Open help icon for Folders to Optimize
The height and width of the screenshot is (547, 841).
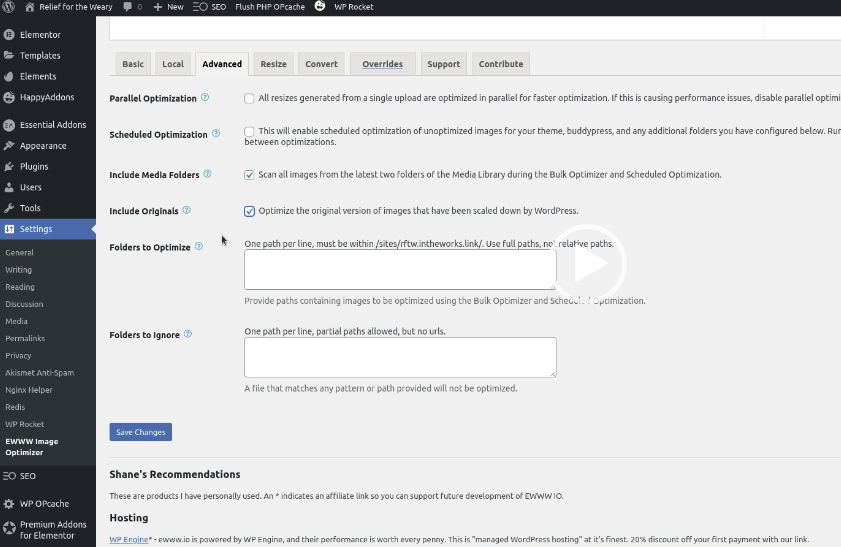pyautogui.click(x=199, y=247)
